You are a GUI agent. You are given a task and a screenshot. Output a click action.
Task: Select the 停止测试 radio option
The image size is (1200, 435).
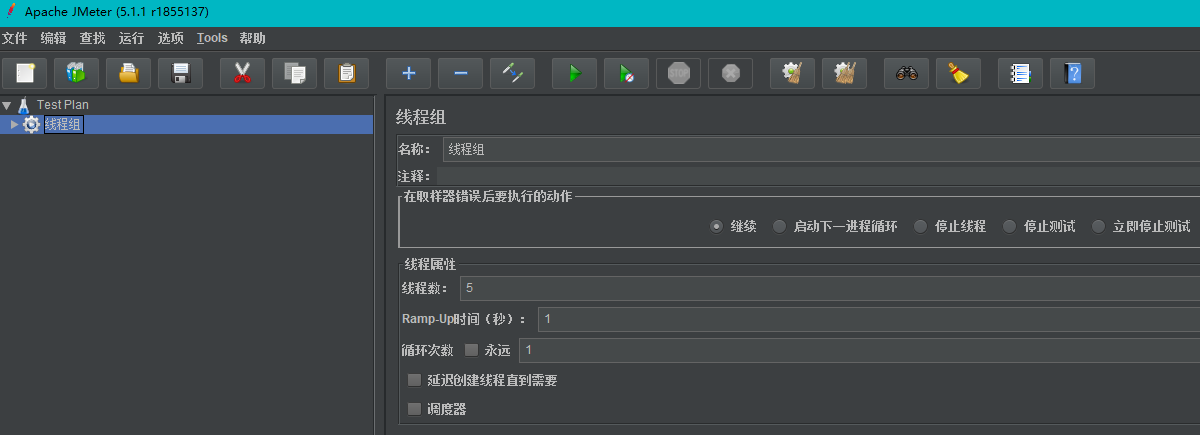point(1009,226)
